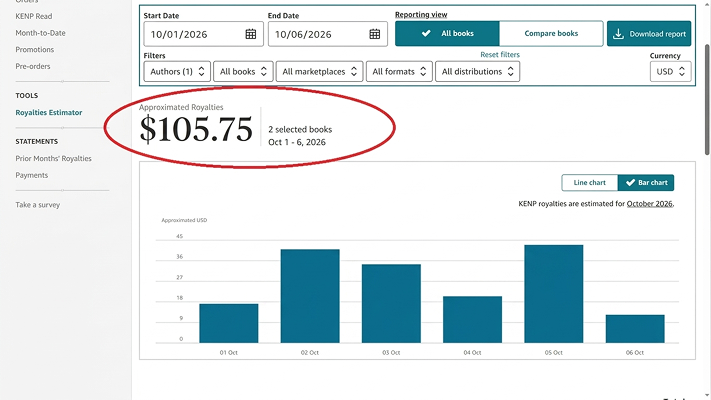
Task: Open KENP Read in the sidebar
Action: 34,16
